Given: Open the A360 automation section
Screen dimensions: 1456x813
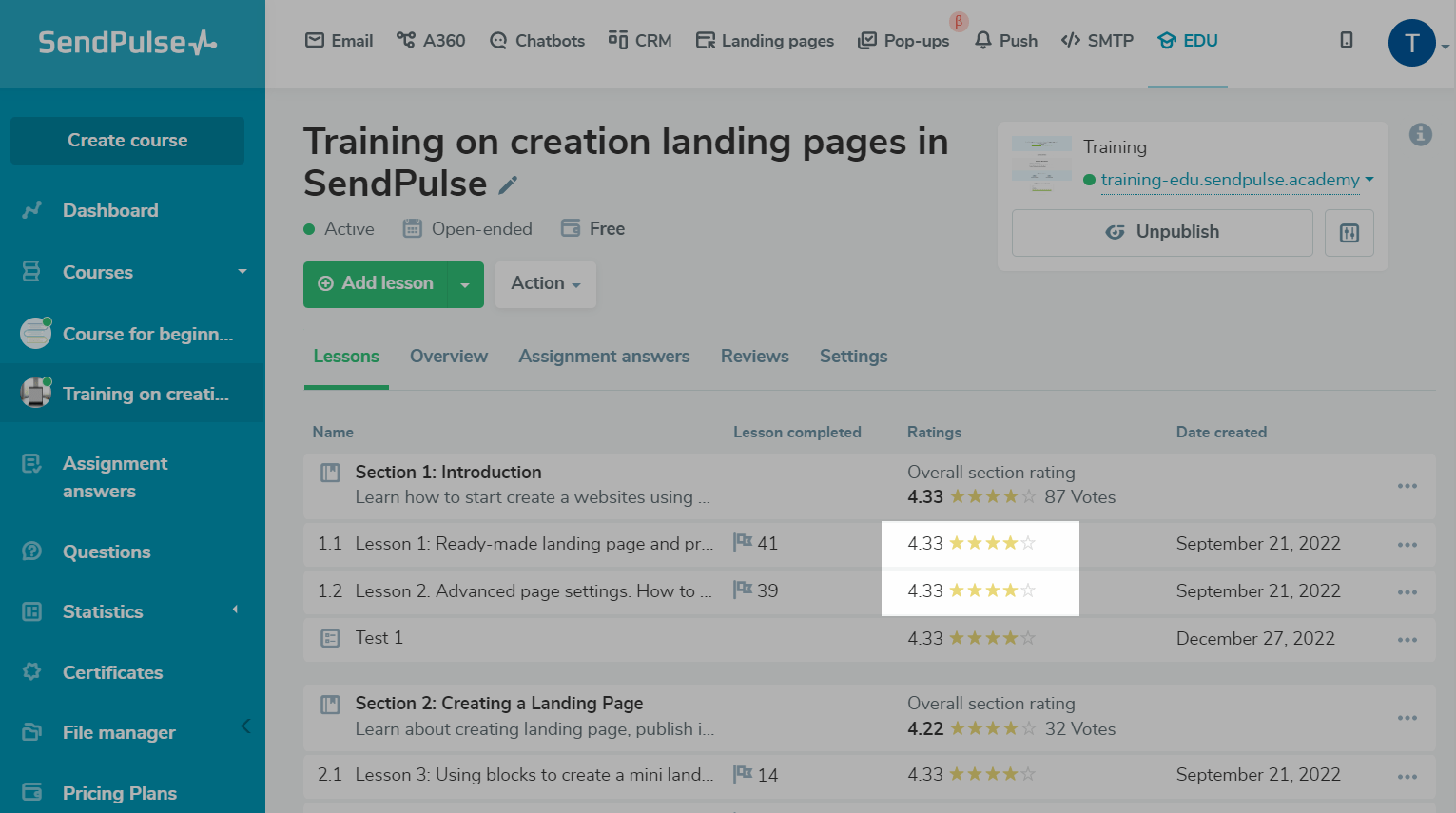Looking at the screenshot, I should tap(431, 41).
